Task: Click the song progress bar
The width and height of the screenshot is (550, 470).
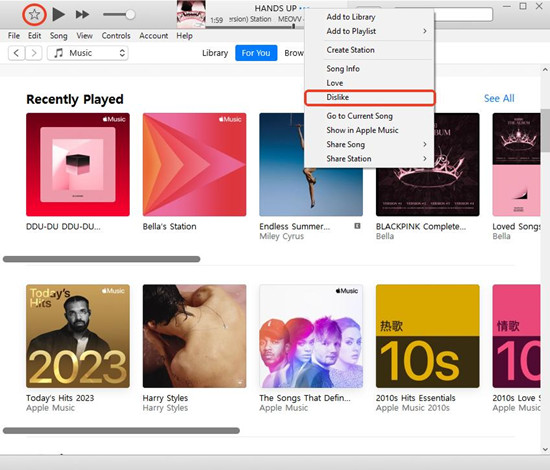Action: pyautogui.click(x=255, y=27)
